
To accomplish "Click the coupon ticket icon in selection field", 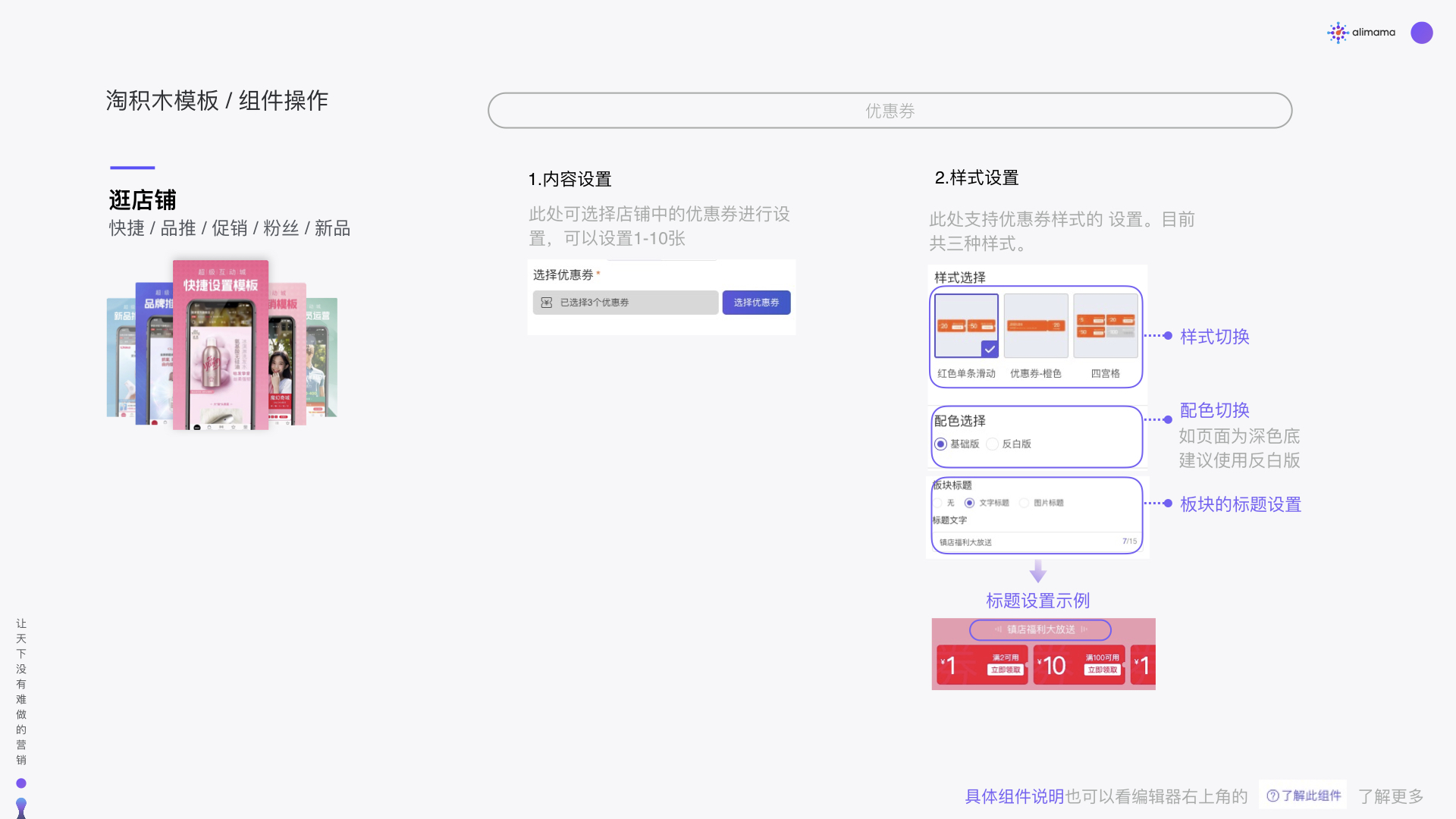I will click(x=546, y=303).
